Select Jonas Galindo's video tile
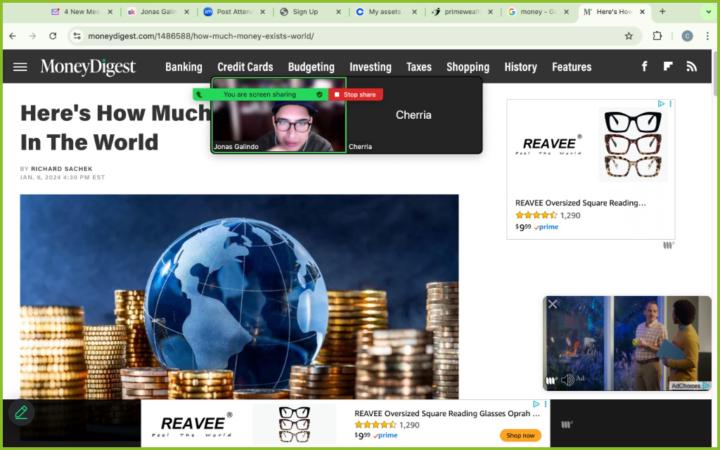Viewport: 720px width, 450px height. [x=279, y=115]
